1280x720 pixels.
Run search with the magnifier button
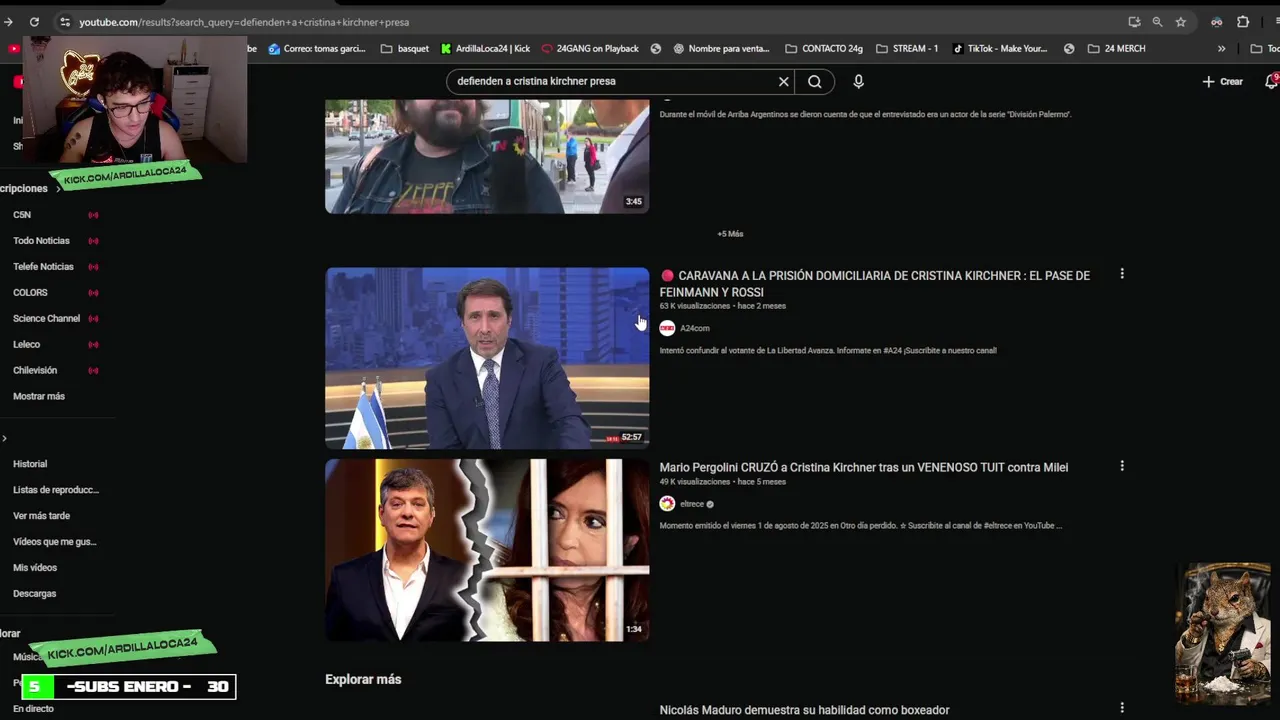[815, 81]
